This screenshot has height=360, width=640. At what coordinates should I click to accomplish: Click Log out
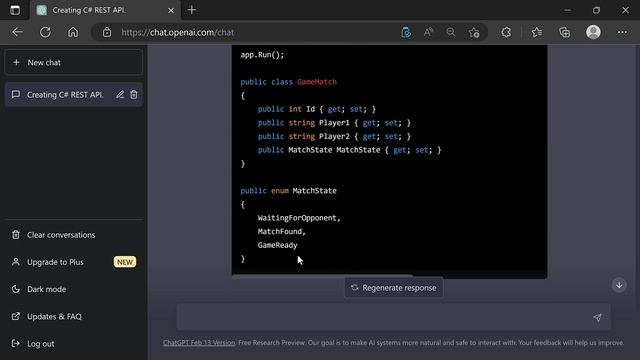(x=73, y=344)
